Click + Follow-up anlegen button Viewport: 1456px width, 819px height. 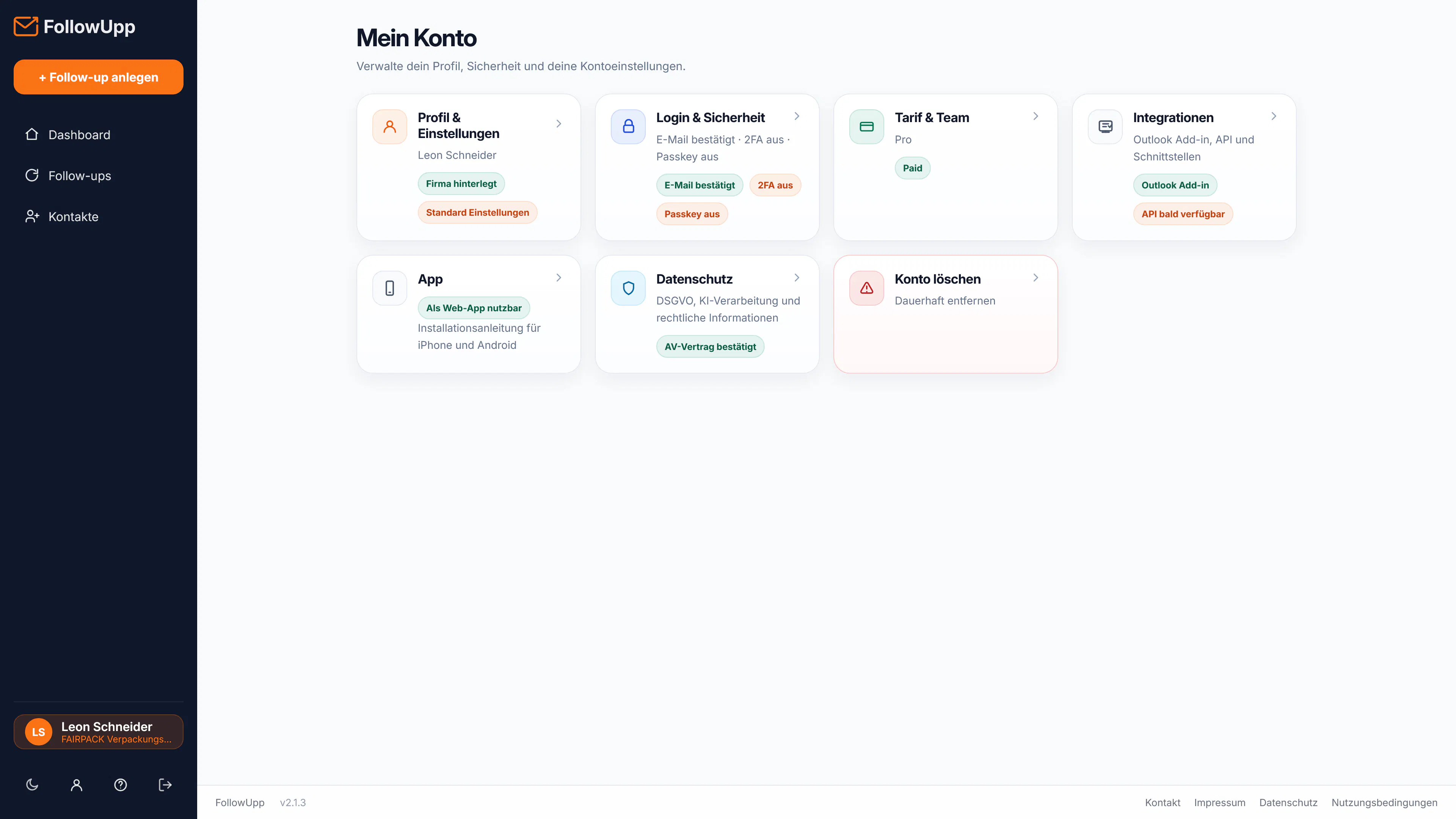[x=98, y=77]
